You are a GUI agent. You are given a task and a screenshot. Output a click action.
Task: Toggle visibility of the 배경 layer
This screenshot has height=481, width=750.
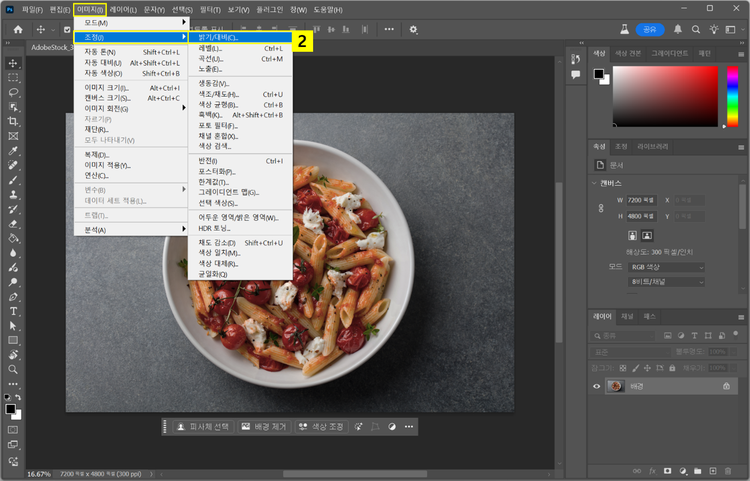pos(596,386)
